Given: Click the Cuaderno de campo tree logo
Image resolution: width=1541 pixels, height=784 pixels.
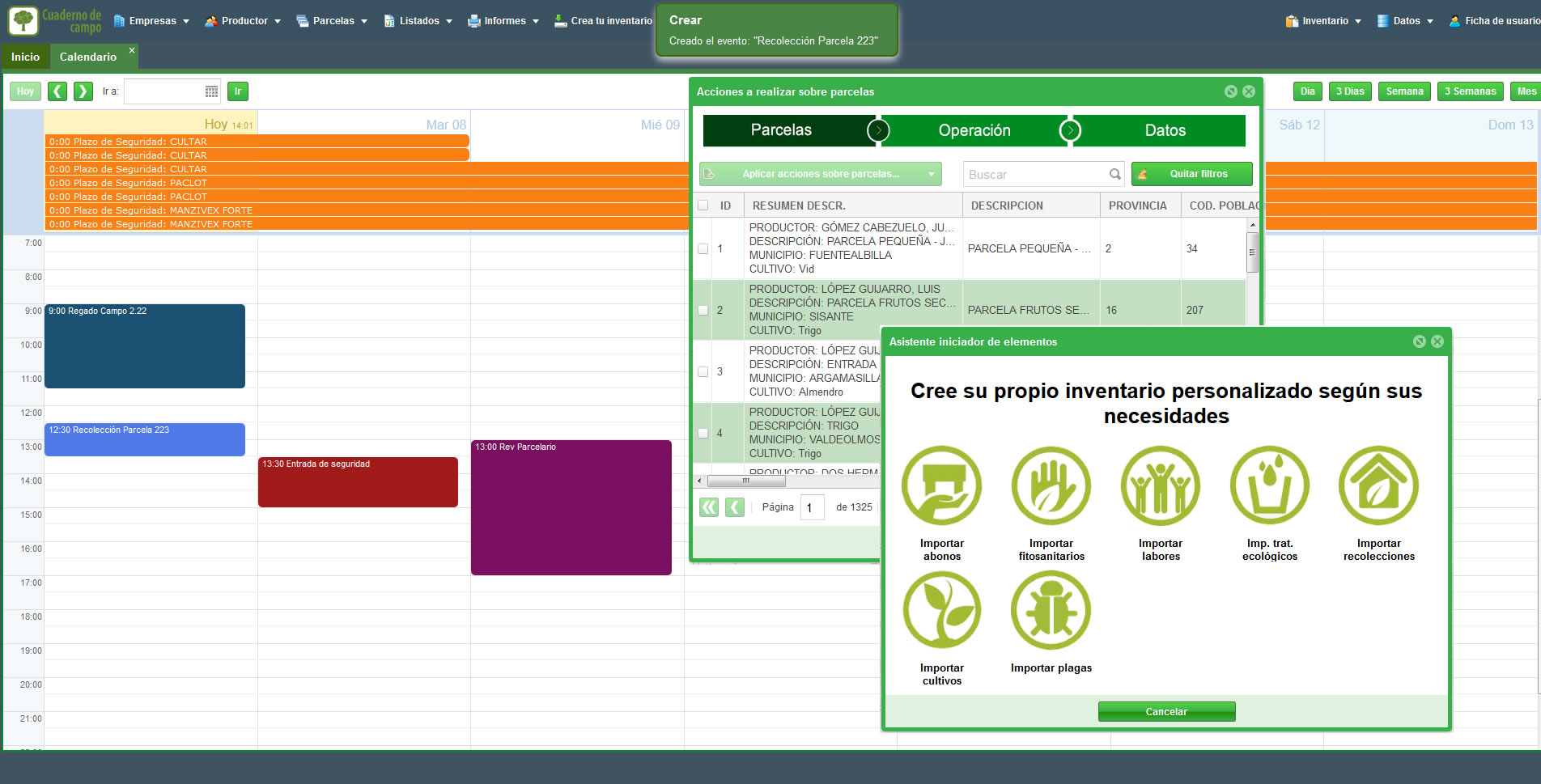Looking at the screenshot, I should tap(23, 20).
